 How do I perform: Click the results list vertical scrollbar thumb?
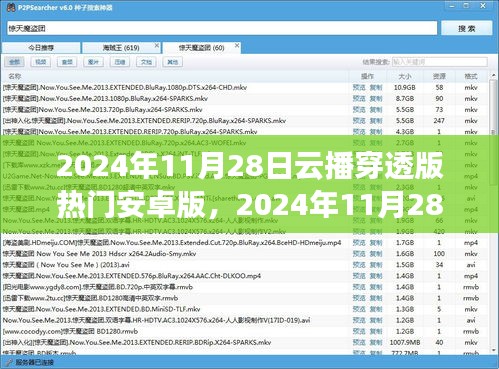(494, 132)
